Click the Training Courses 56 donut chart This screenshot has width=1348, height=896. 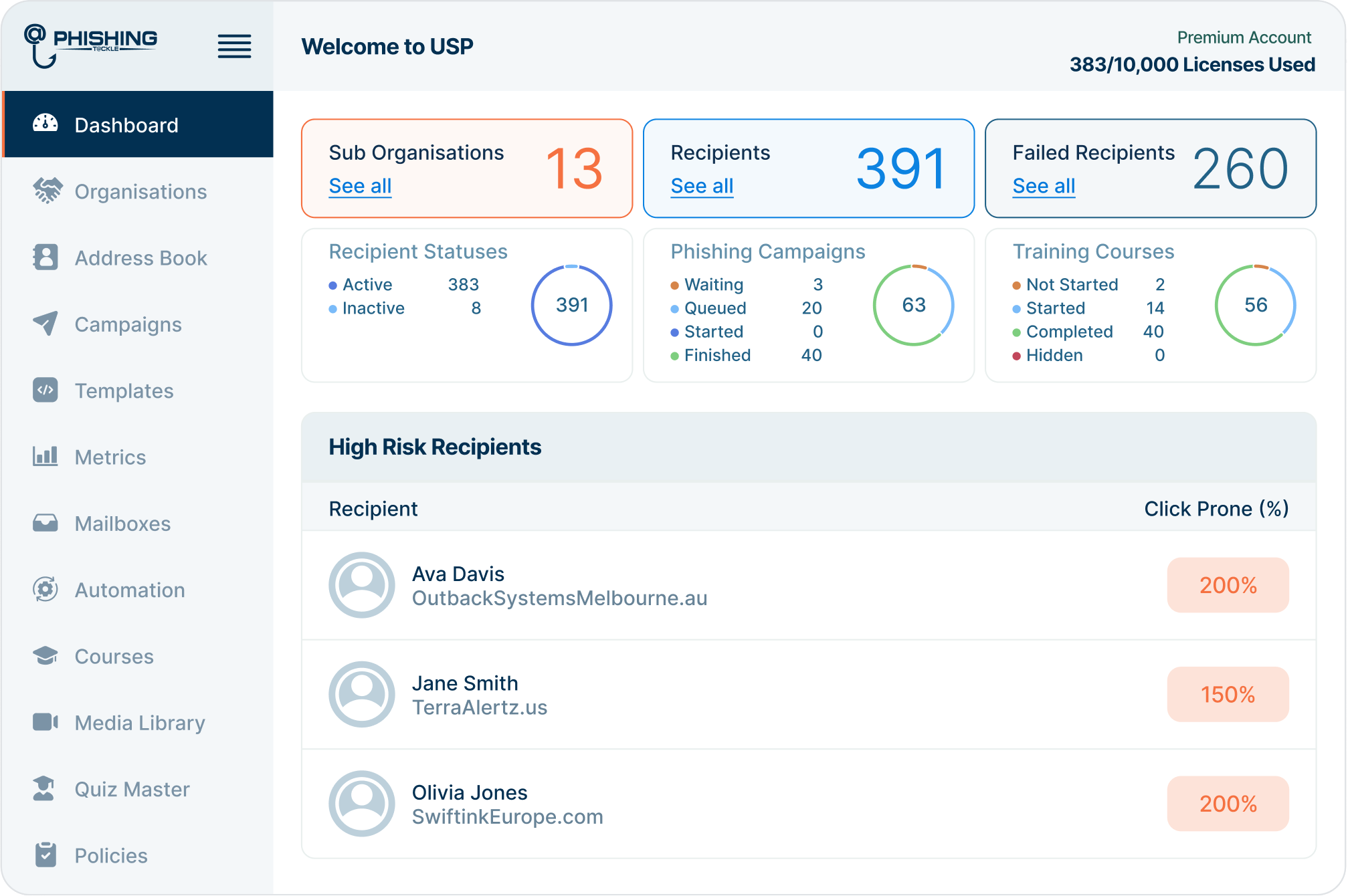tap(1255, 305)
